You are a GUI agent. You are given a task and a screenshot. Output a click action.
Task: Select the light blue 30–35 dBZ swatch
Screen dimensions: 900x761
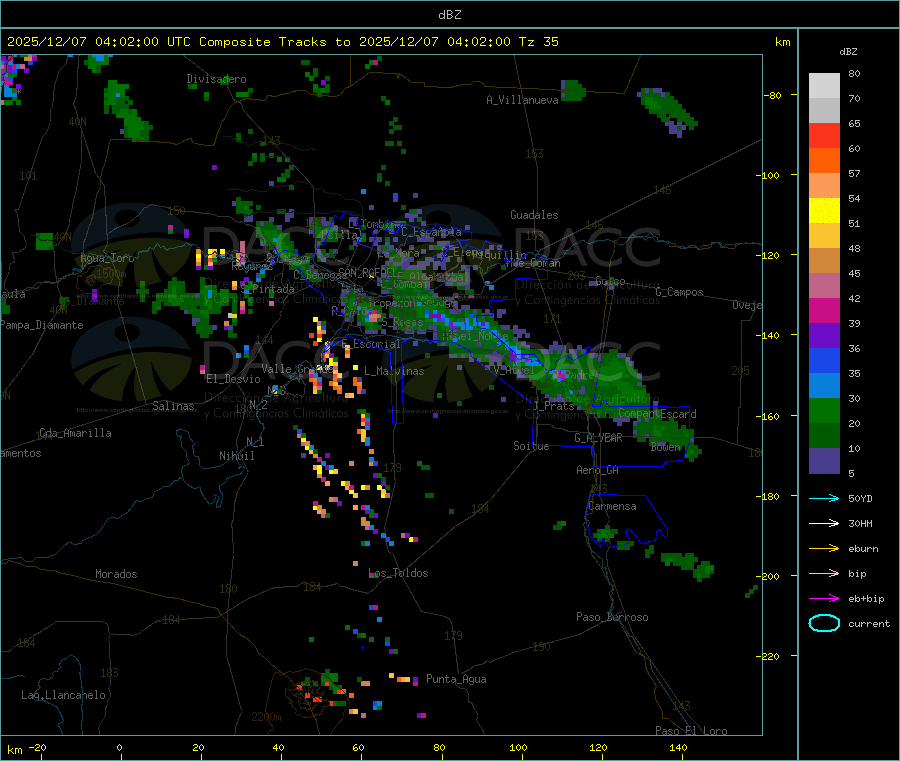(824, 386)
